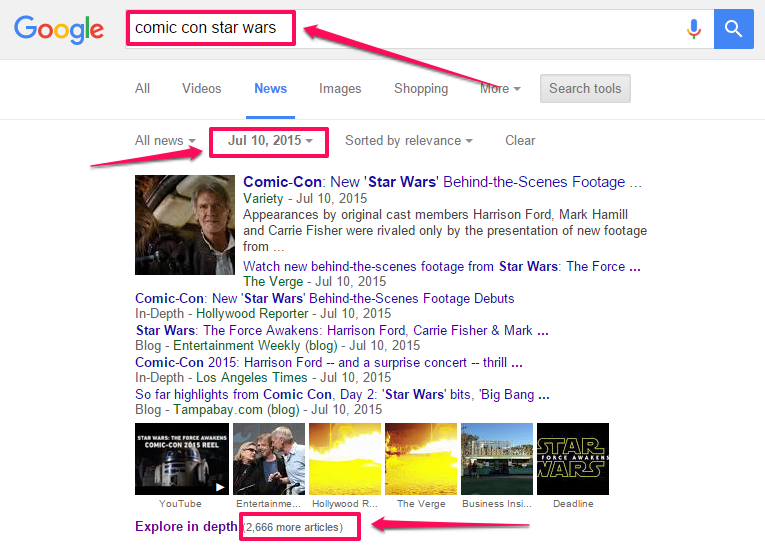Switch to the Videos tab

coord(201,88)
